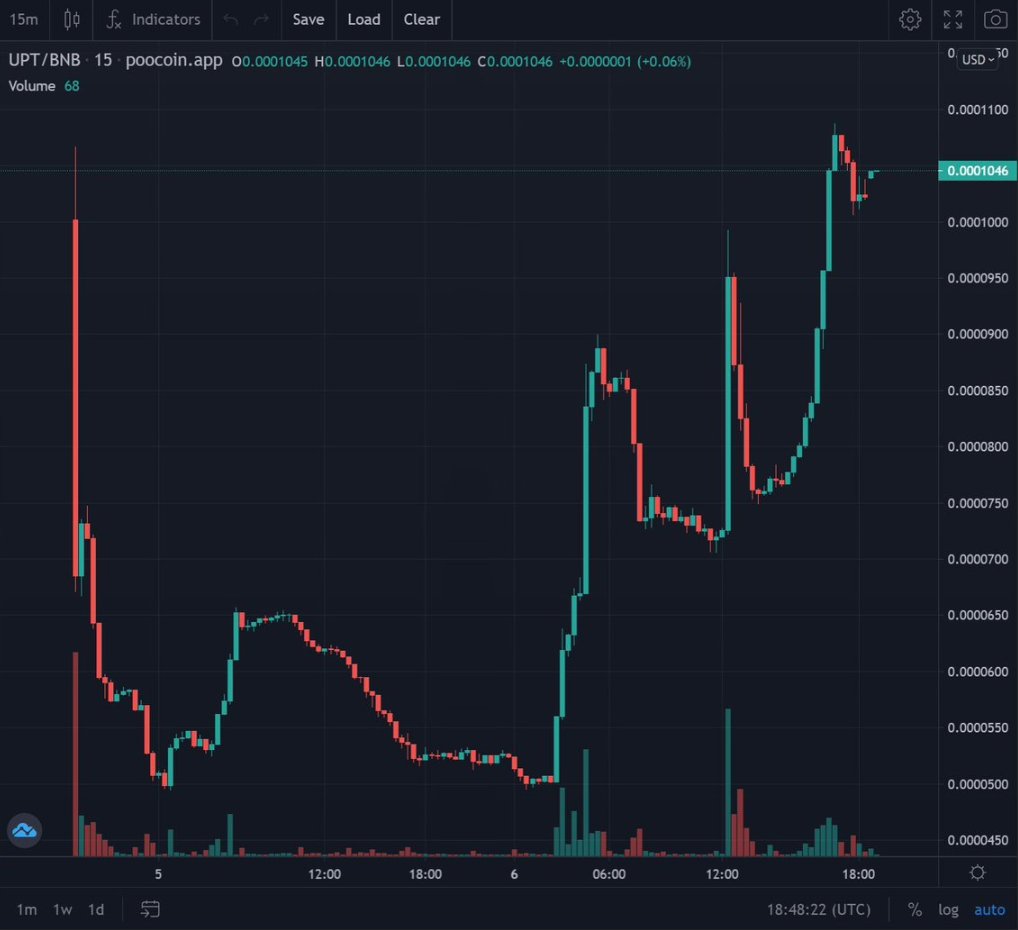Click the 0.0000500 price axis label
The height and width of the screenshot is (930, 1018).
point(978,785)
